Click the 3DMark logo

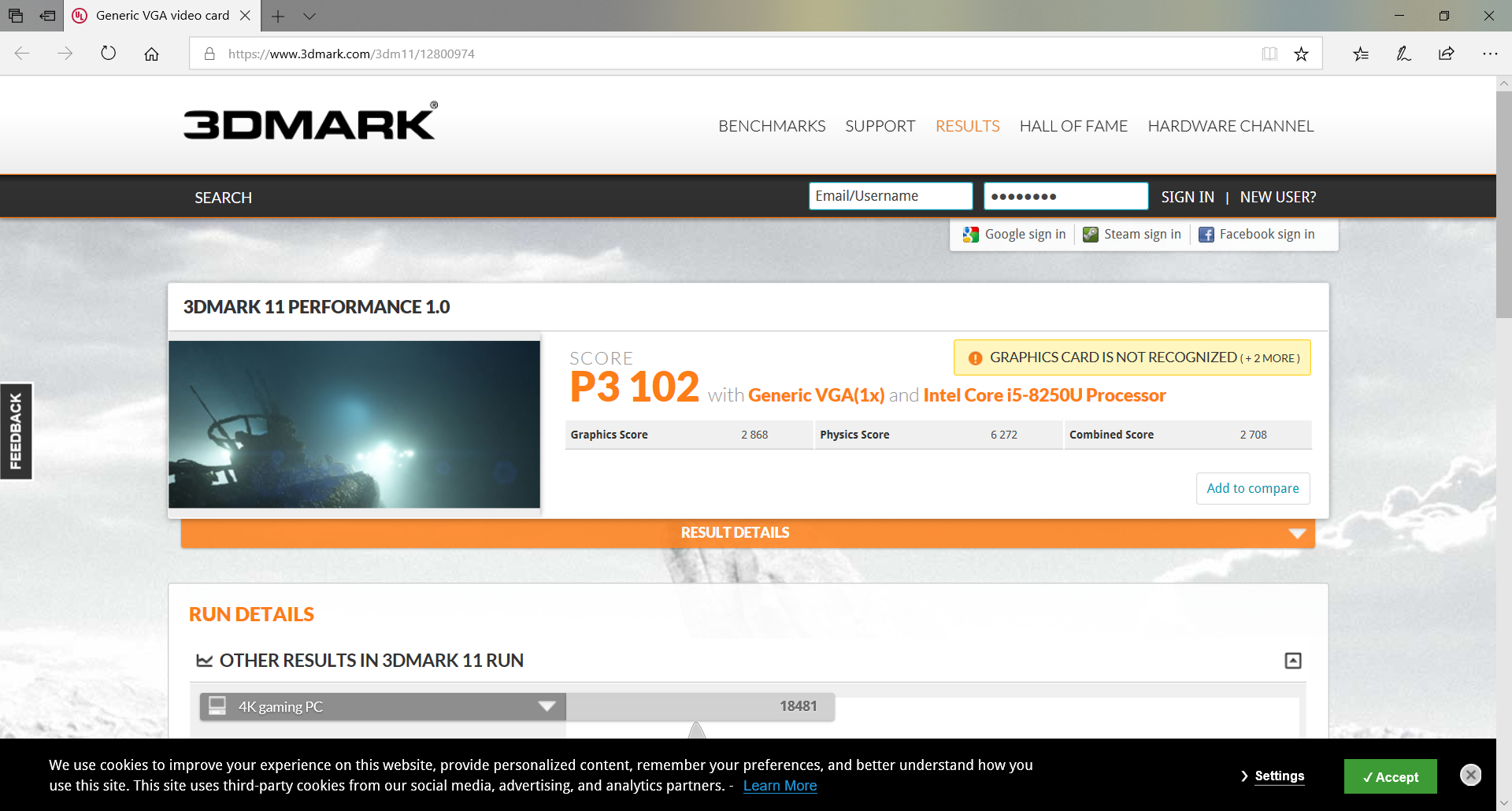pos(310,121)
